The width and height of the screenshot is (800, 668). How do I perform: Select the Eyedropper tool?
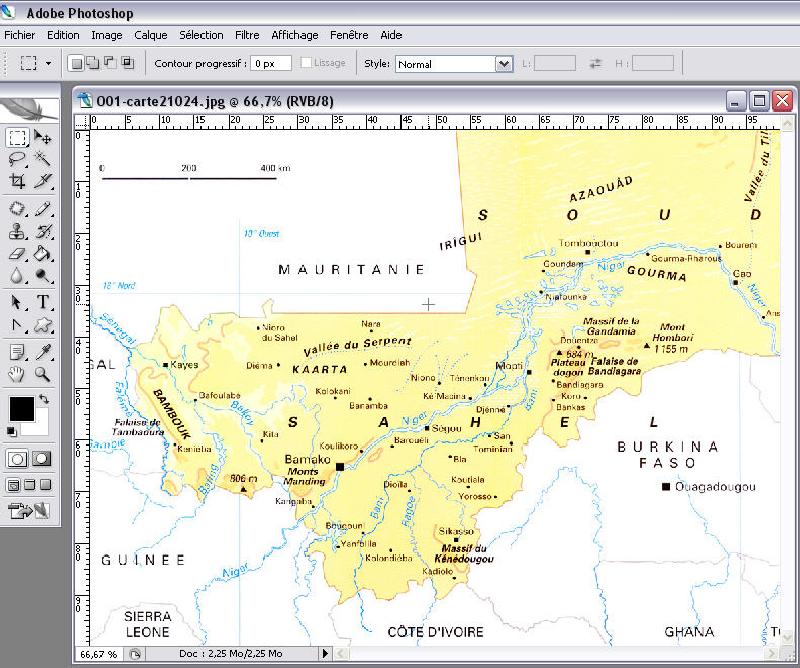tap(43, 352)
